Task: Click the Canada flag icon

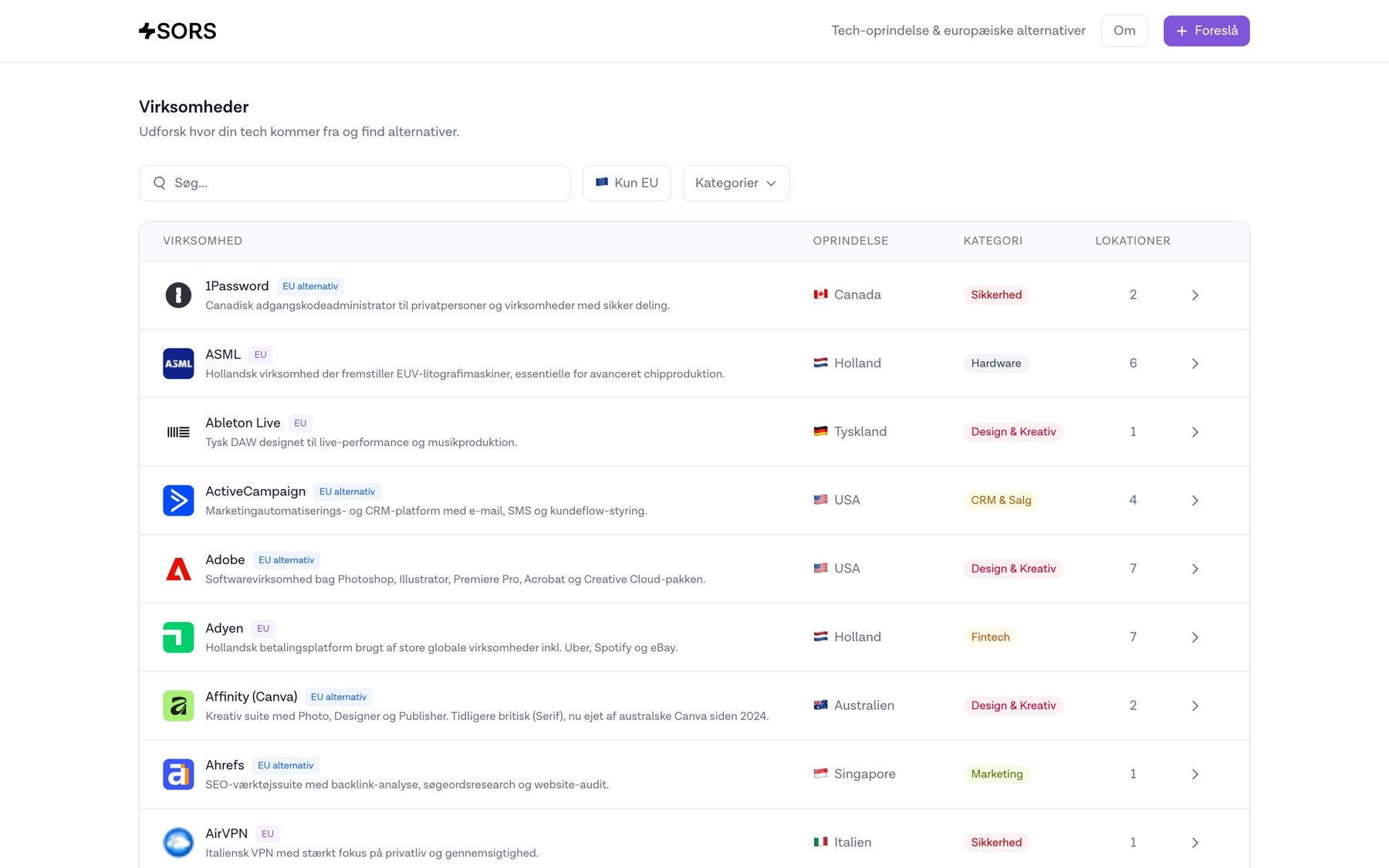Action: point(820,294)
